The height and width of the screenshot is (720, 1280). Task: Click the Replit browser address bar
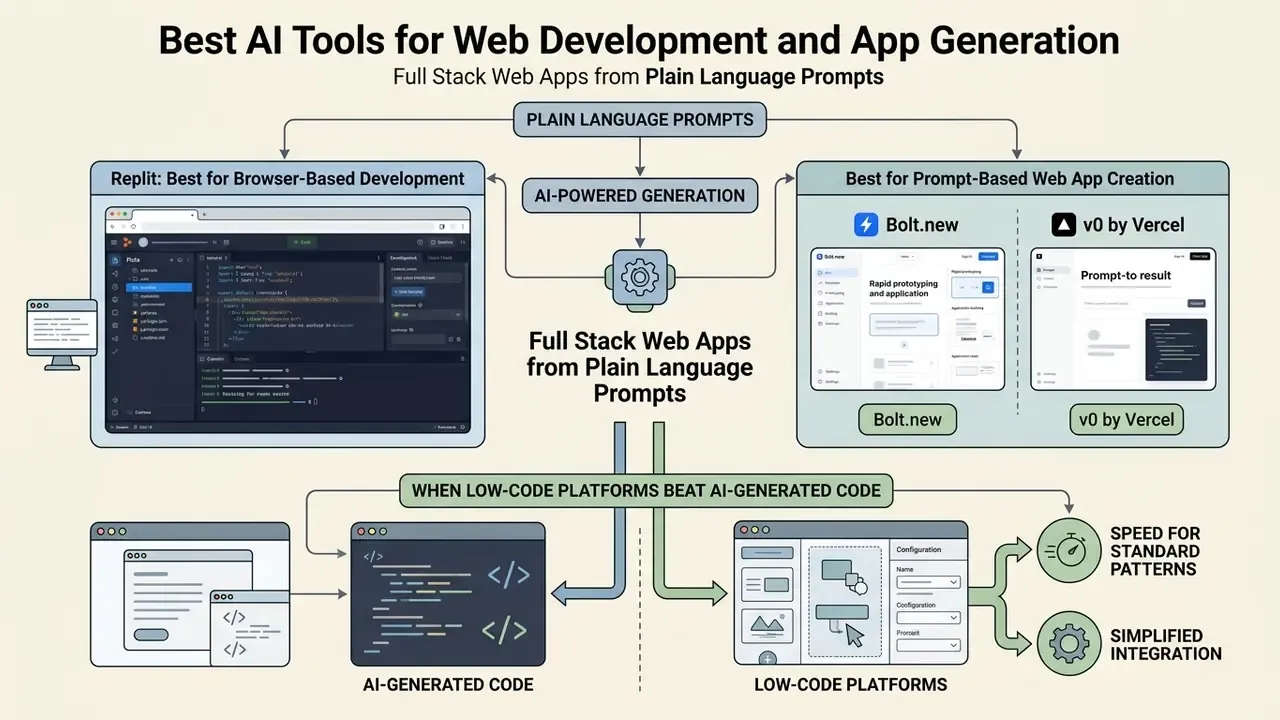point(289,227)
